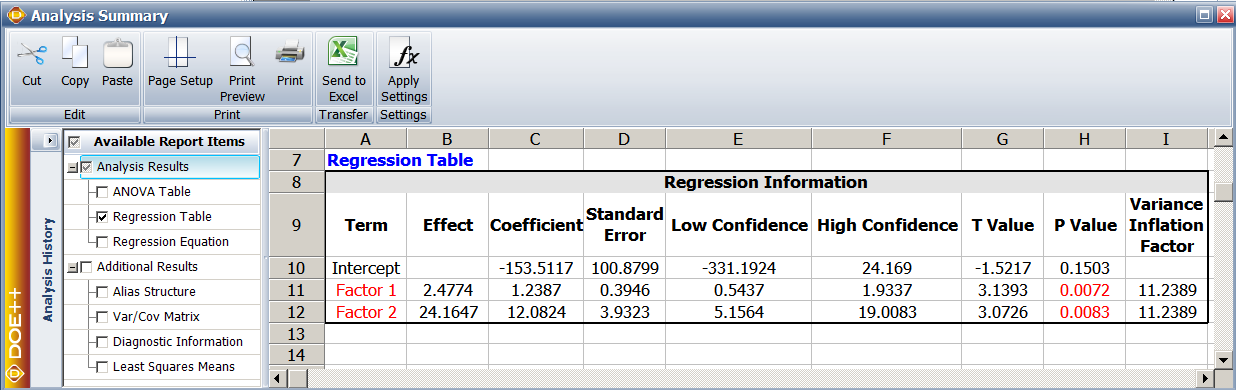Click coefficient value -153.5117

[x=536, y=268]
